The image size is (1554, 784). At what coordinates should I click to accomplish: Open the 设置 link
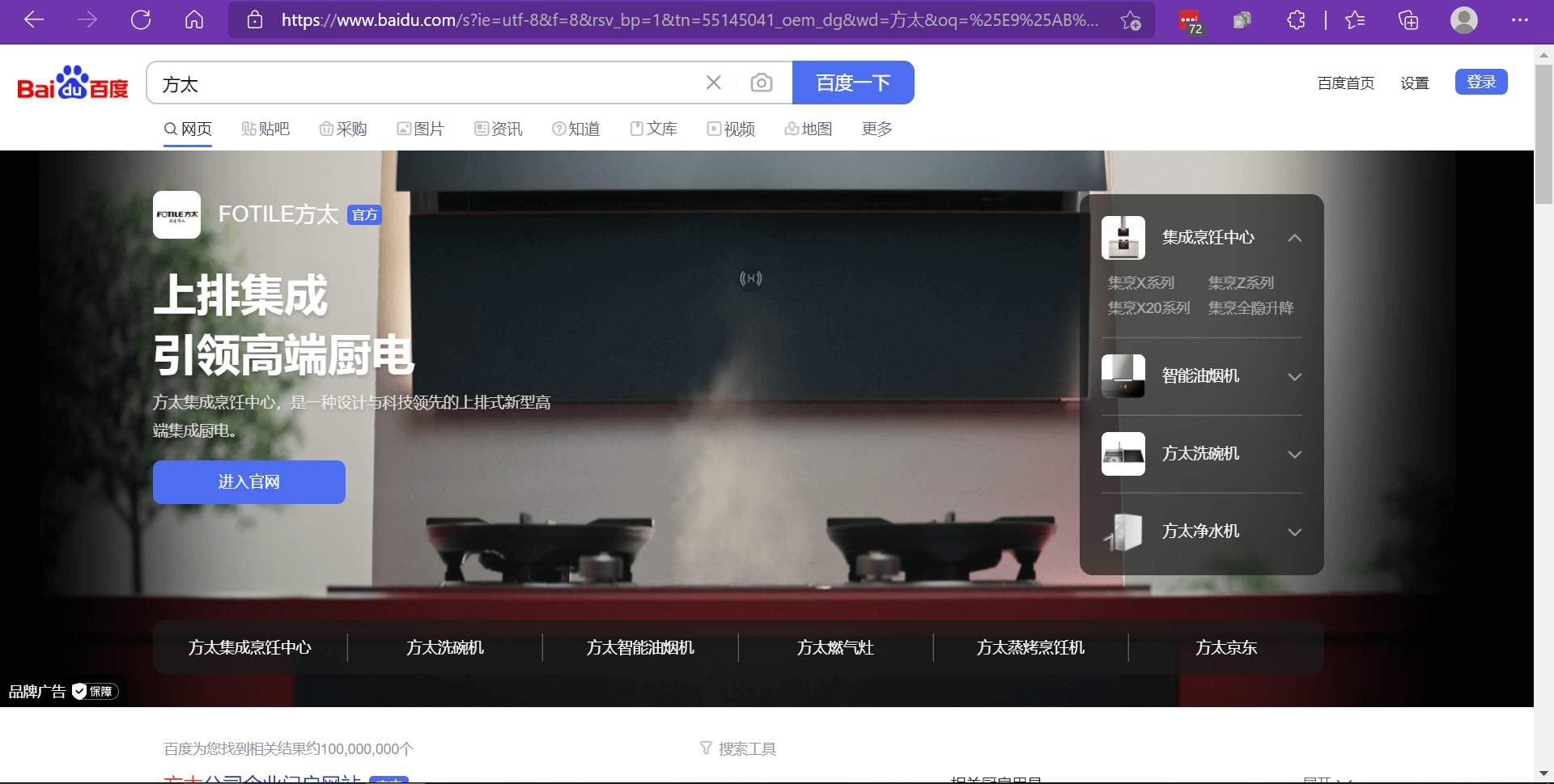tap(1415, 83)
